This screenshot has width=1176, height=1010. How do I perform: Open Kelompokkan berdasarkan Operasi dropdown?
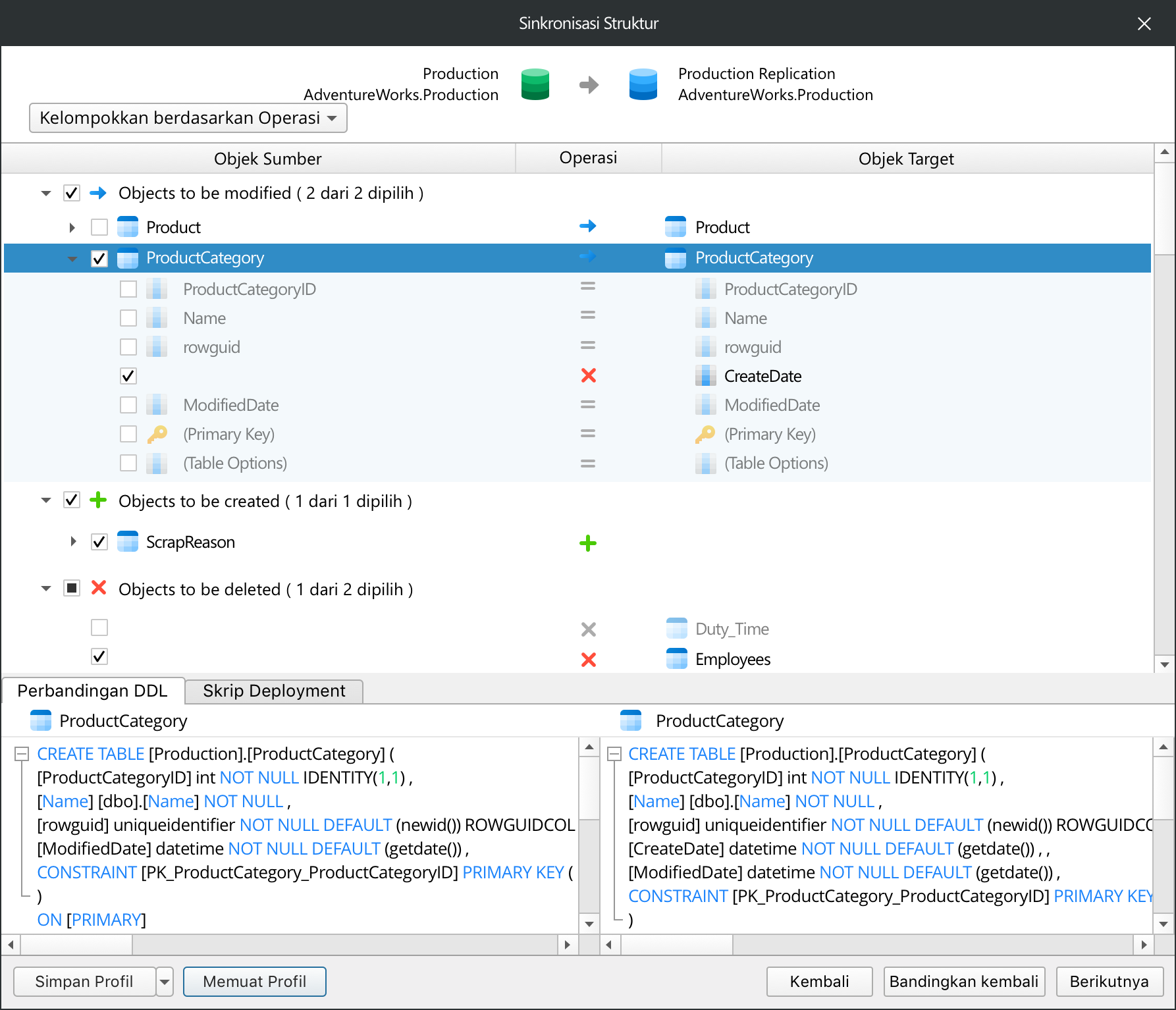[x=188, y=118]
